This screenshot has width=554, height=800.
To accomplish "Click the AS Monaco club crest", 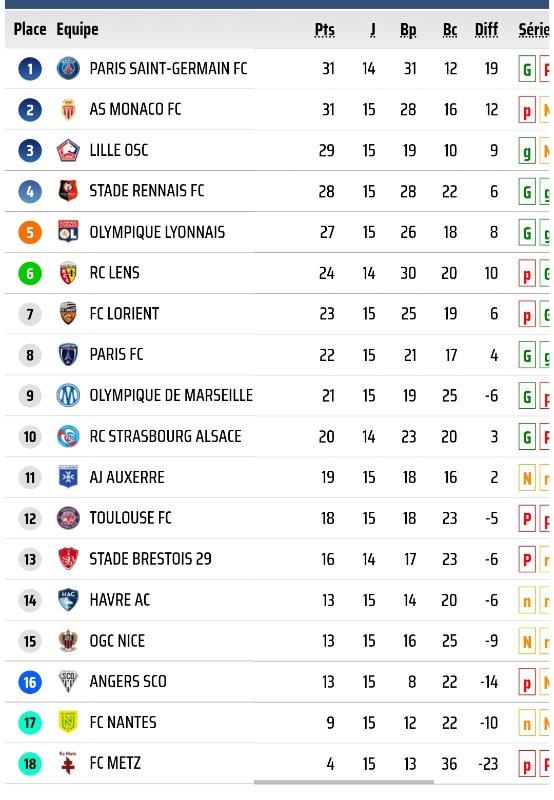I will 68,109.
